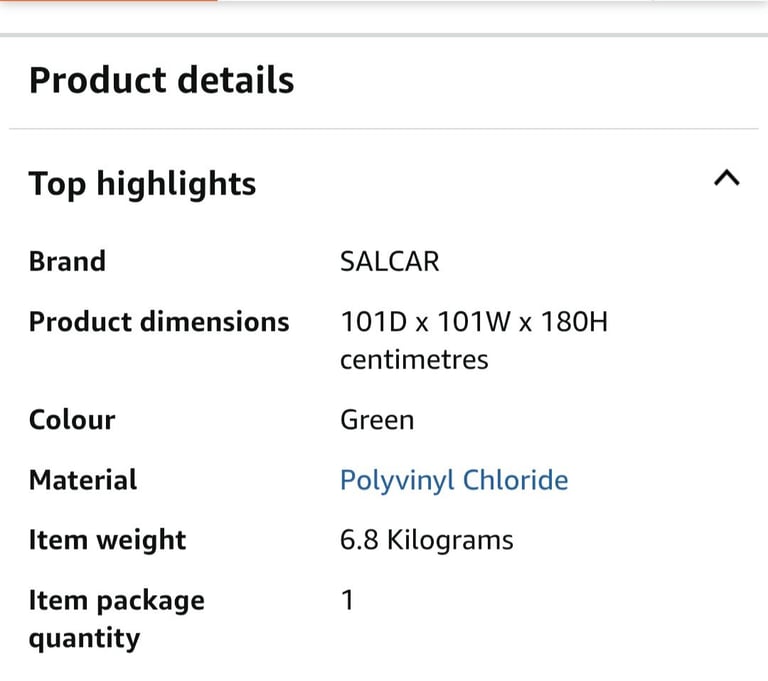Collapse the Top highlights section chevron
Image resolution: width=768 pixels, height=681 pixels.
tap(727, 178)
